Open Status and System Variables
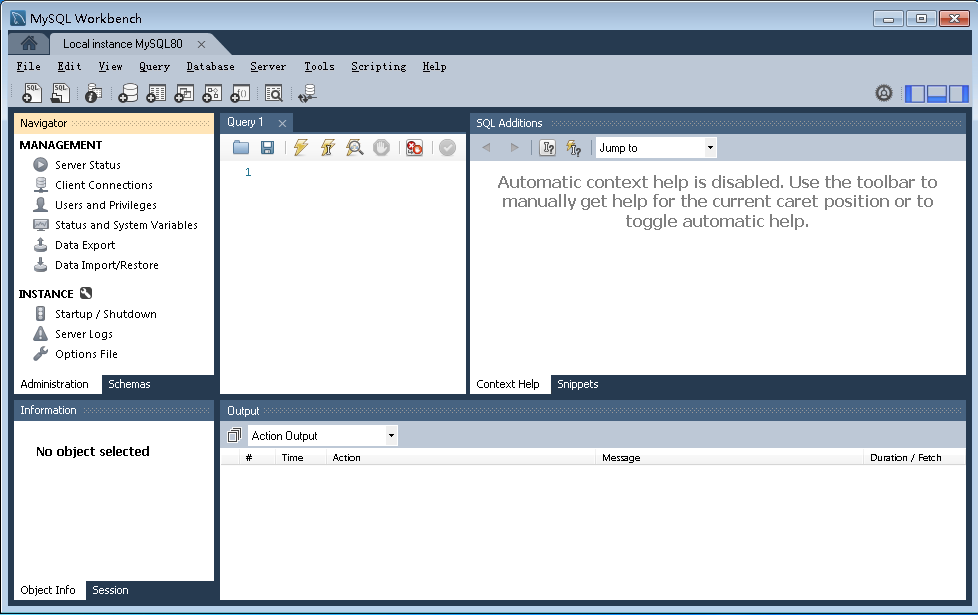978x615 pixels. pos(126,225)
